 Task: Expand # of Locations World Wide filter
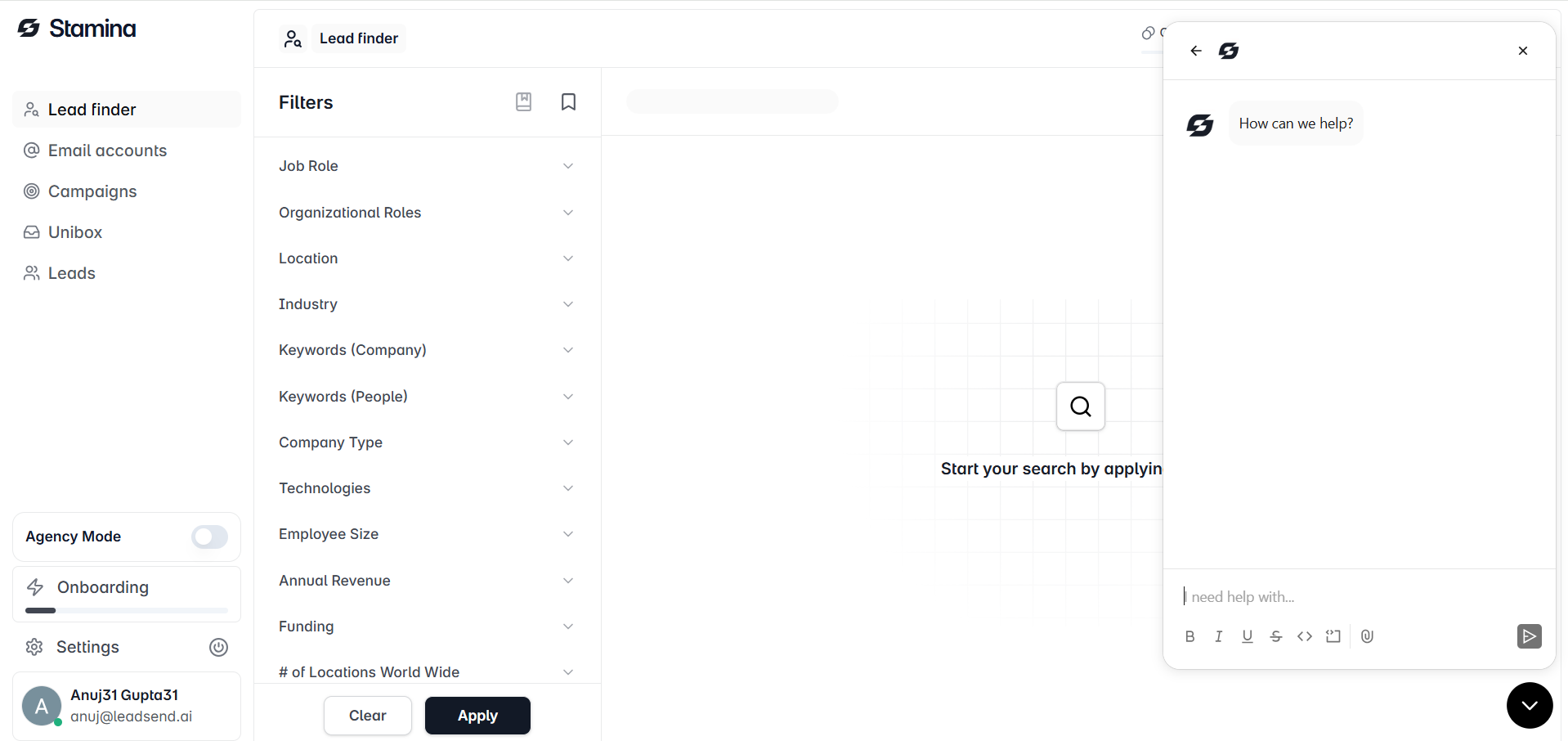tap(427, 672)
